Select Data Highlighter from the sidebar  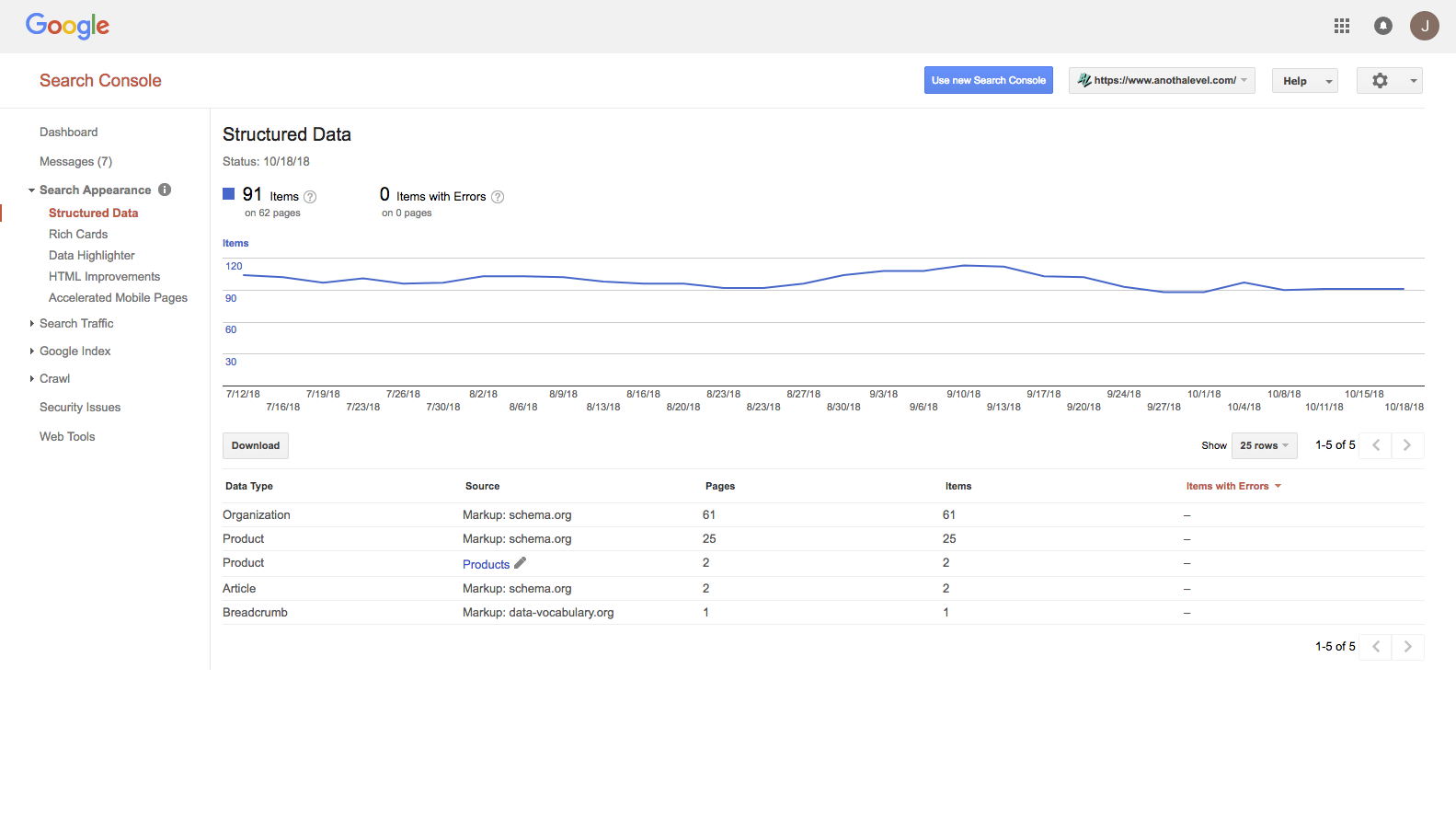tap(92, 256)
